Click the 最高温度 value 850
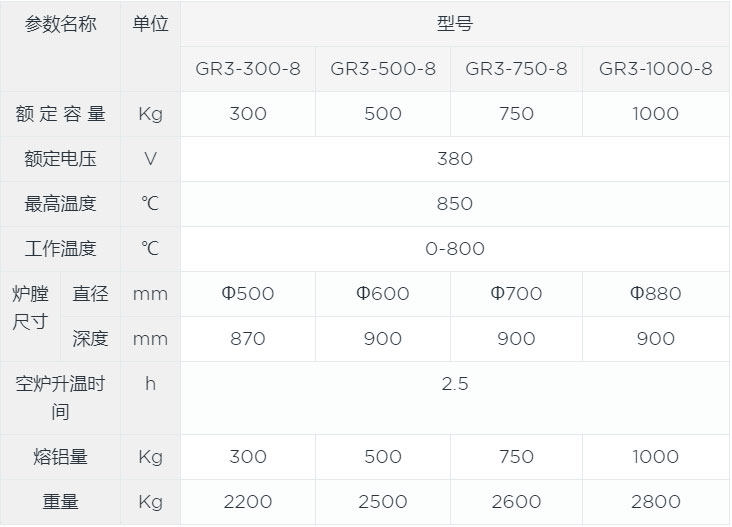 (x=454, y=204)
